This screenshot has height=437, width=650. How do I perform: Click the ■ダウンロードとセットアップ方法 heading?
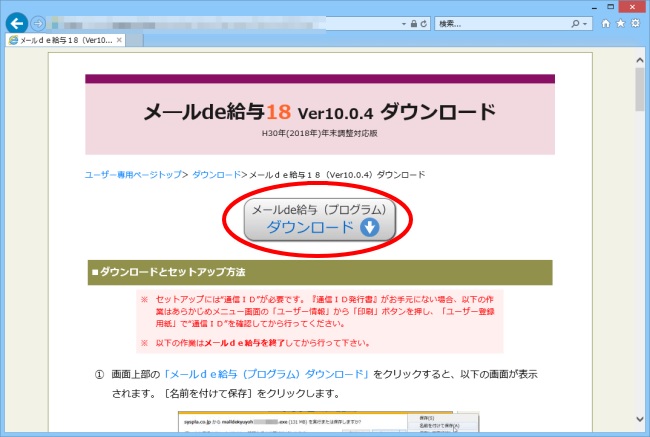click(169, 272)
